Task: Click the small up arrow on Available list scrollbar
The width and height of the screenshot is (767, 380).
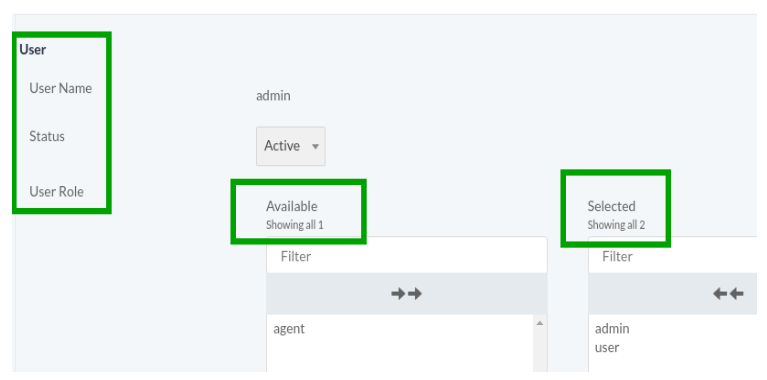Action: pyautogui.click(x=540, y=323)
